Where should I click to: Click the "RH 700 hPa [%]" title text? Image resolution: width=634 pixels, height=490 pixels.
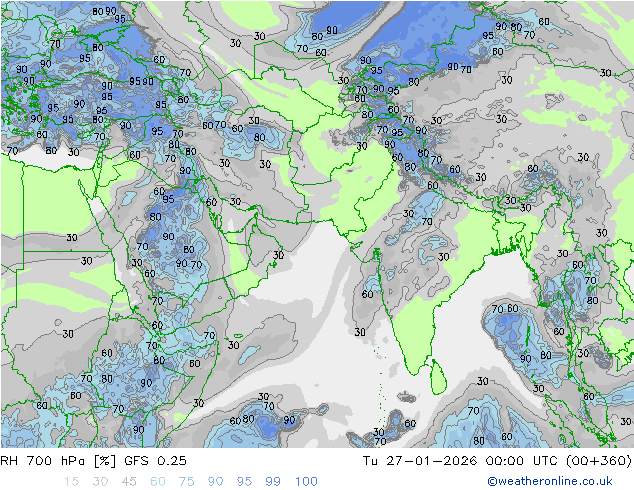point(58,460)
